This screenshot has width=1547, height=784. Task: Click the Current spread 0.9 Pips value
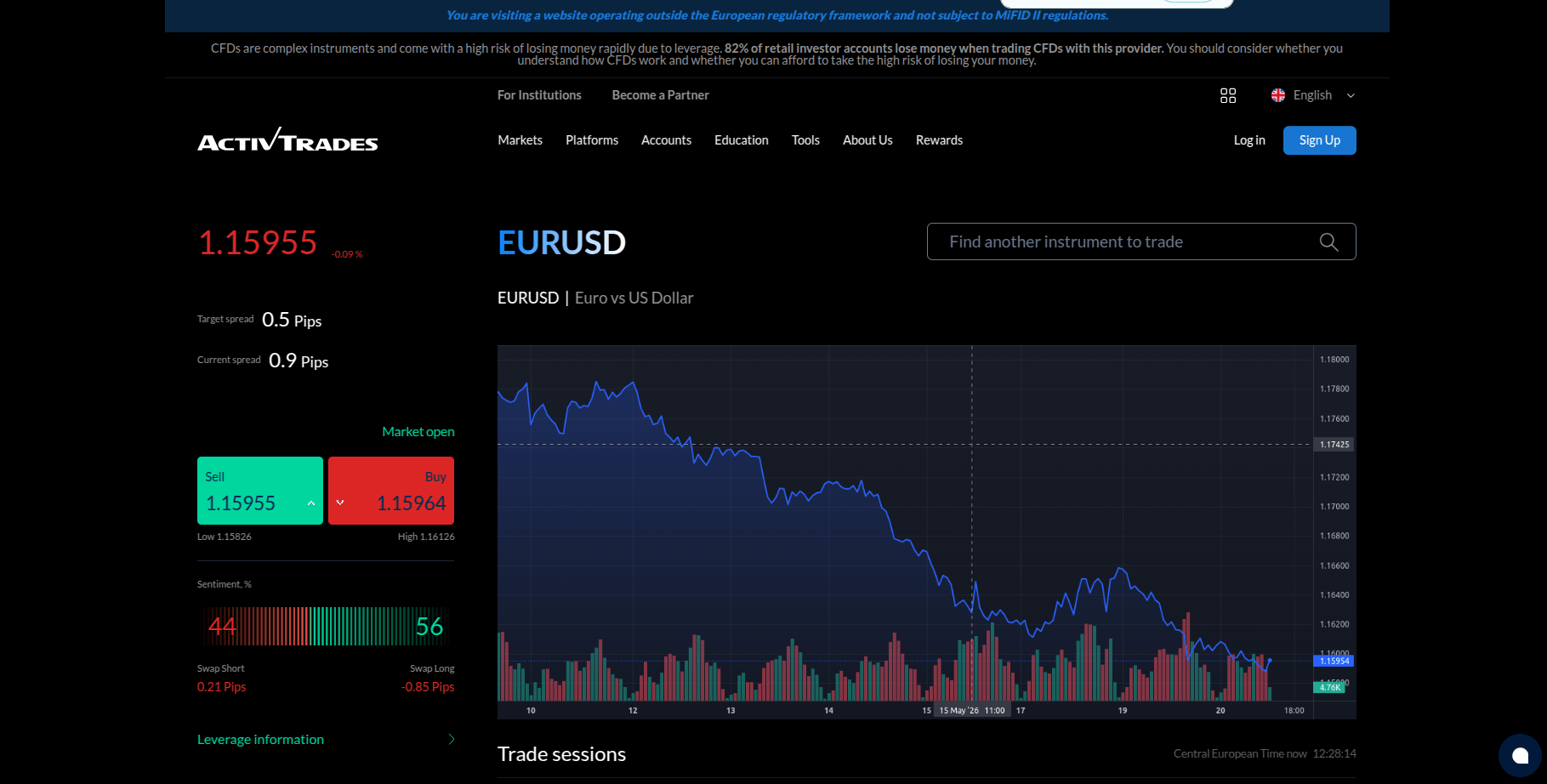tap(299, 361)
